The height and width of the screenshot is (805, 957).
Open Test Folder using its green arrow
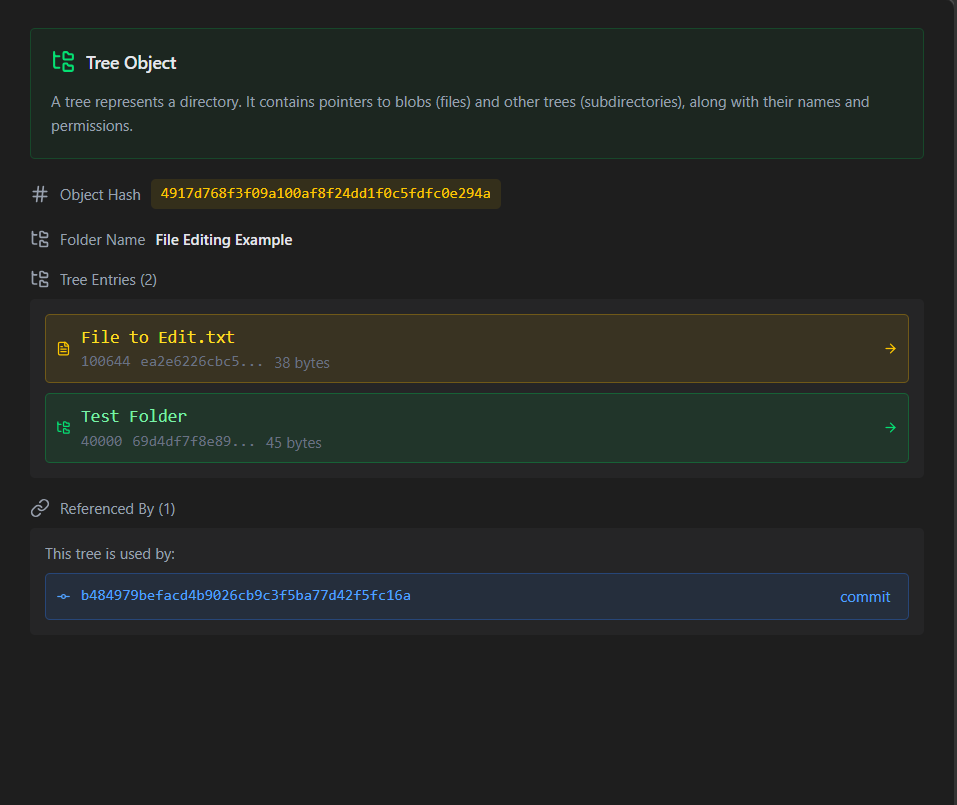click(890, 427)
